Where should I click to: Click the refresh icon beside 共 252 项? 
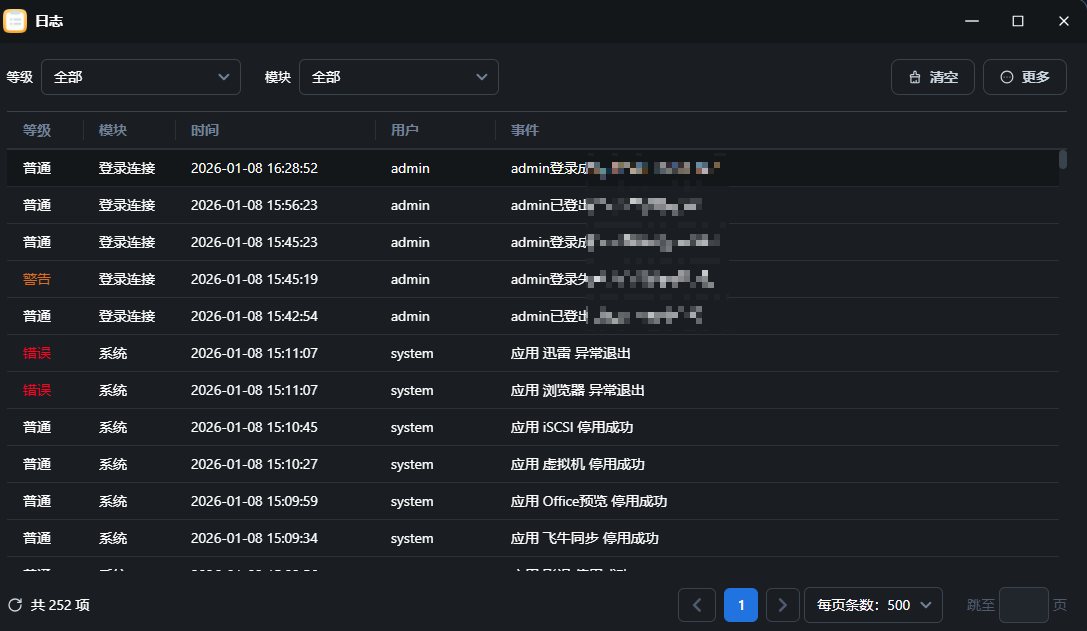click(x=15, y=605)
